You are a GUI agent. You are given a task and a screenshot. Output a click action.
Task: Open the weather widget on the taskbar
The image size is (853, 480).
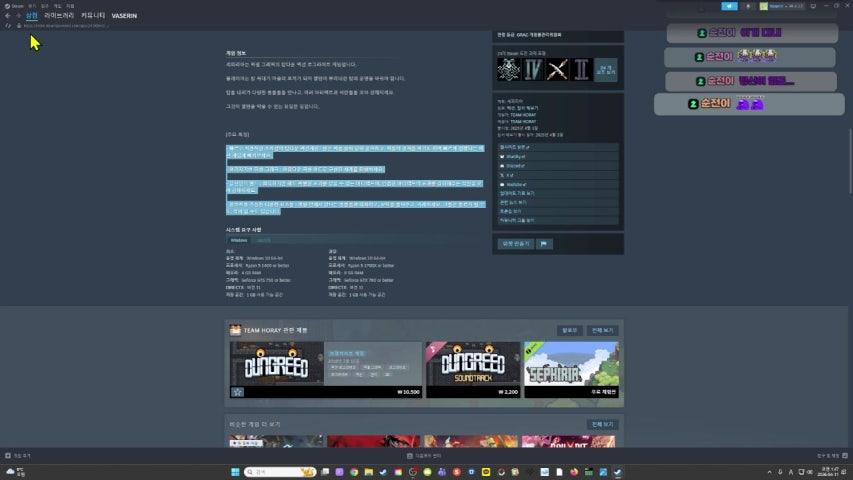pos(15,472)
